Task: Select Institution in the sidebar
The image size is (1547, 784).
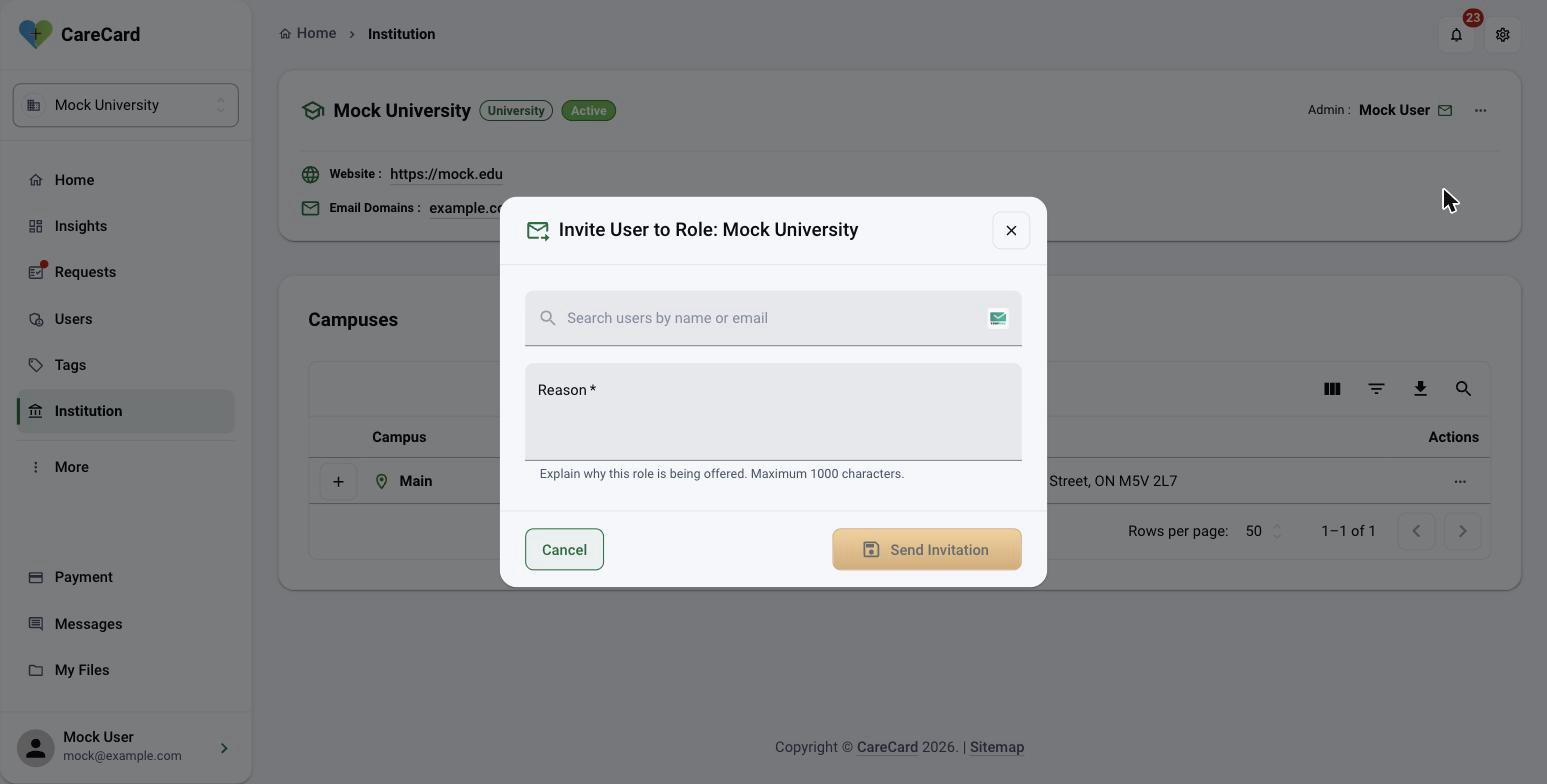Action: [x=126, y=411]
